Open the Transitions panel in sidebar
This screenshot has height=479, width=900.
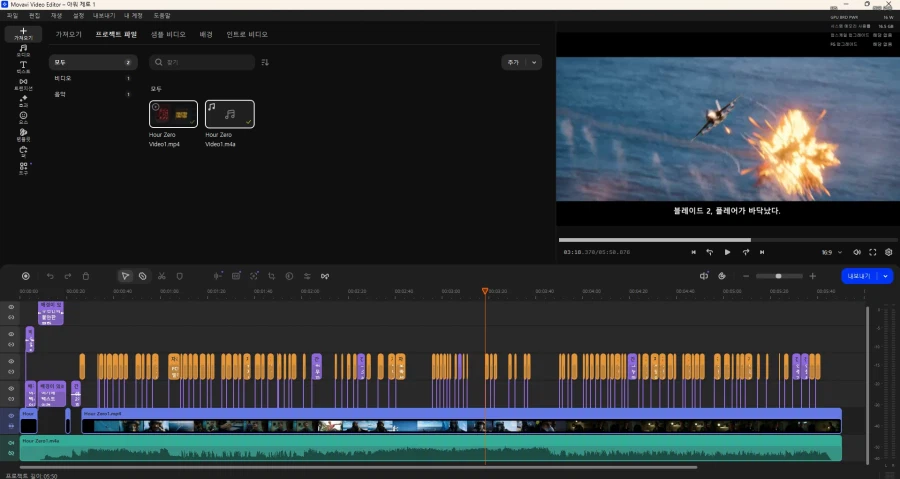[23, 84]
